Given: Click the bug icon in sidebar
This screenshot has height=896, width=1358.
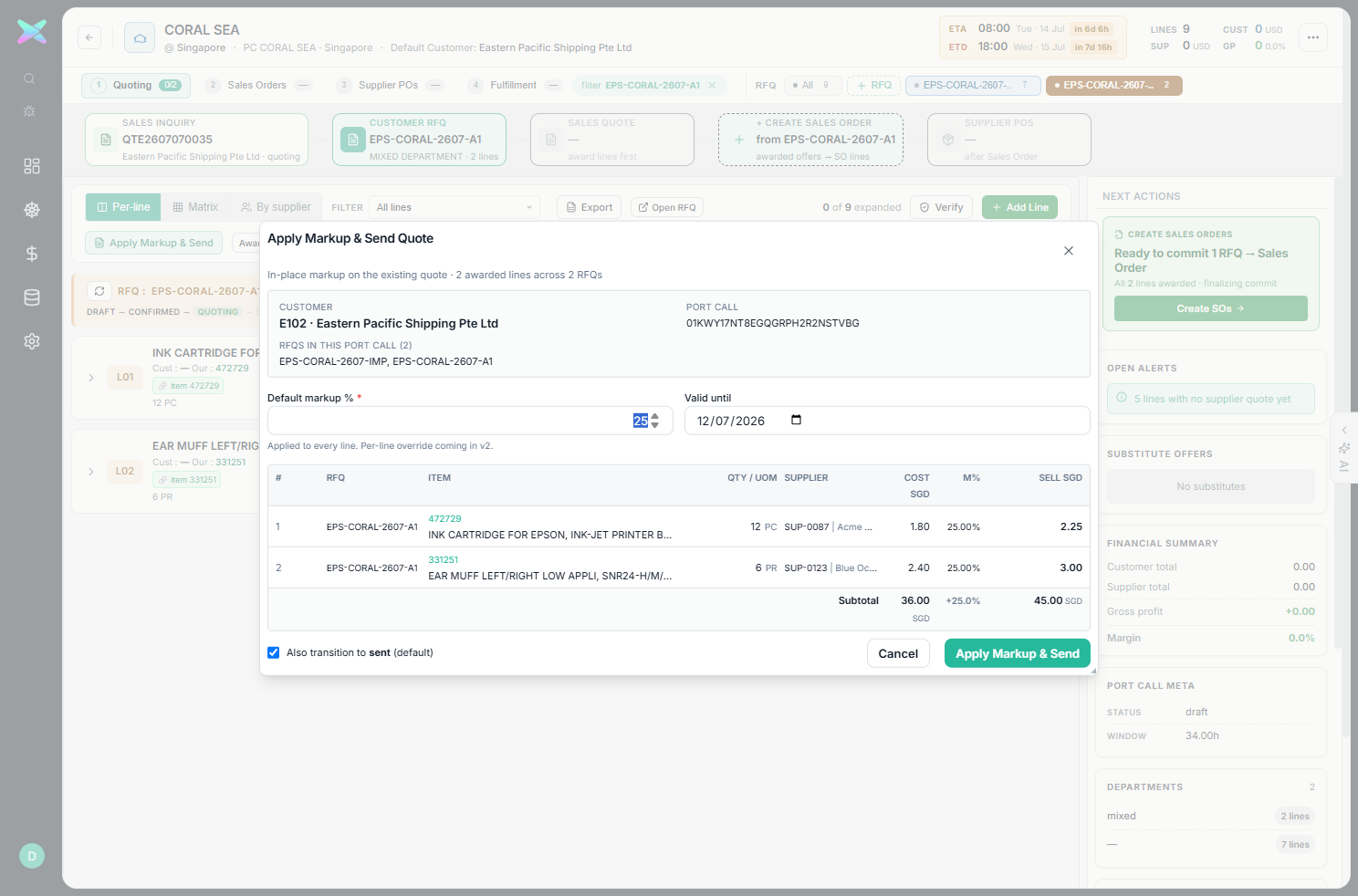Looking at the screenshot, I should coord(29,111).
